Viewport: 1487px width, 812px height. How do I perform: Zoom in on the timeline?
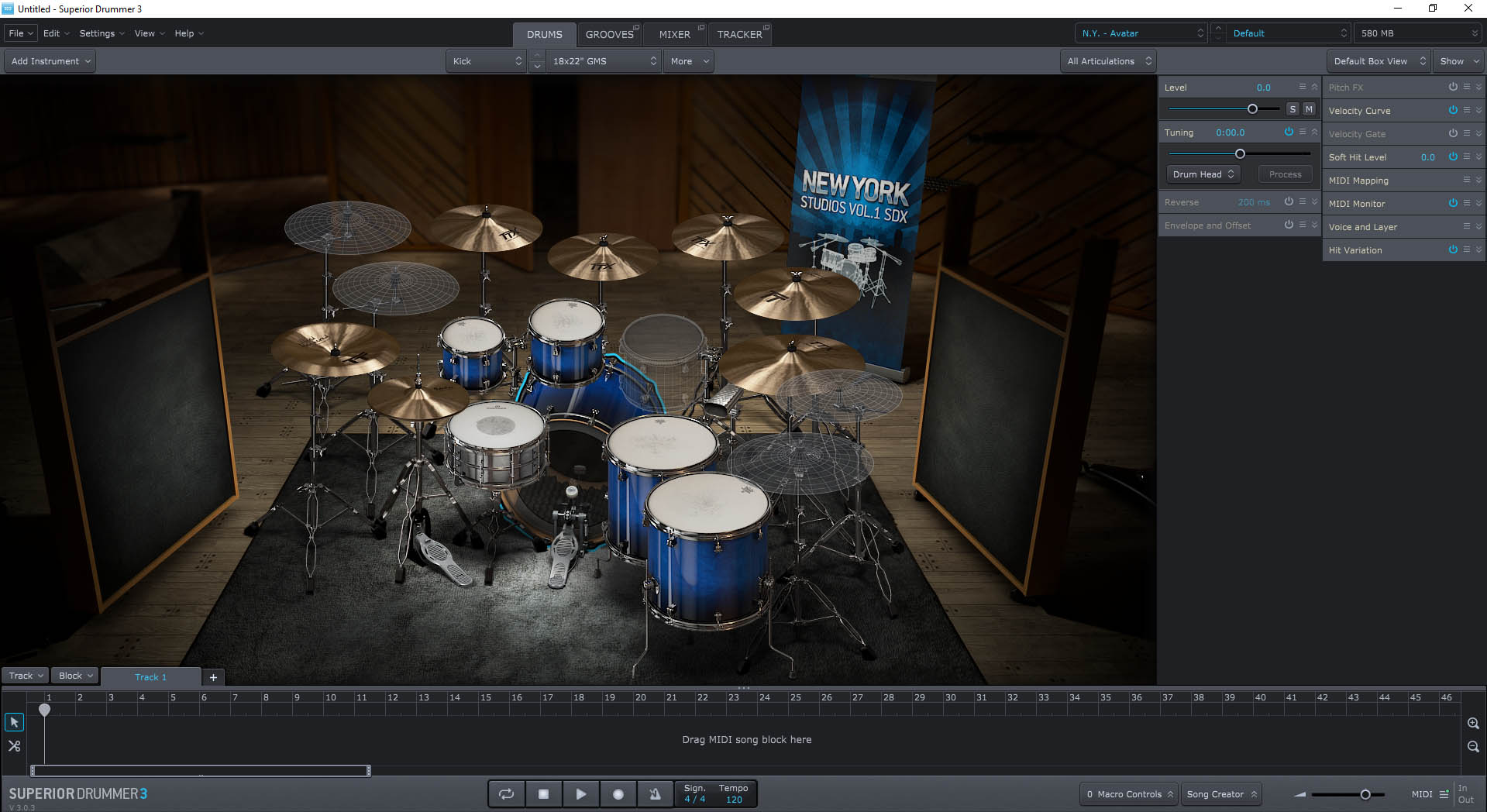coord(1473,723)
